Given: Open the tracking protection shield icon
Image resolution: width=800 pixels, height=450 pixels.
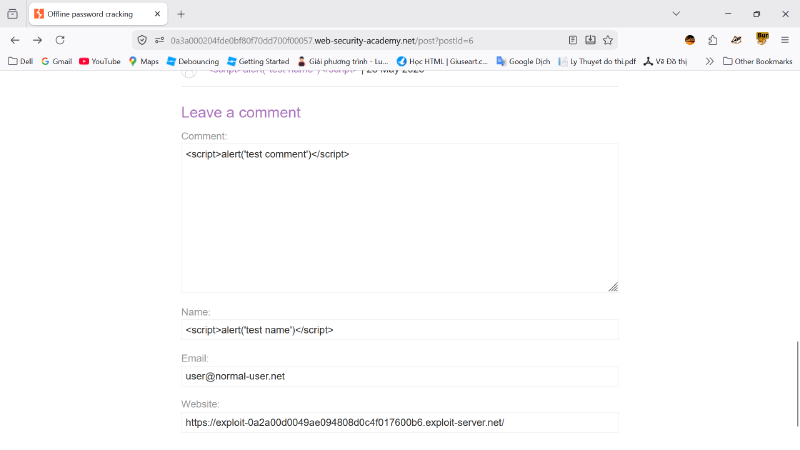Looking at the screenshot, I should [x=142, y=40].
